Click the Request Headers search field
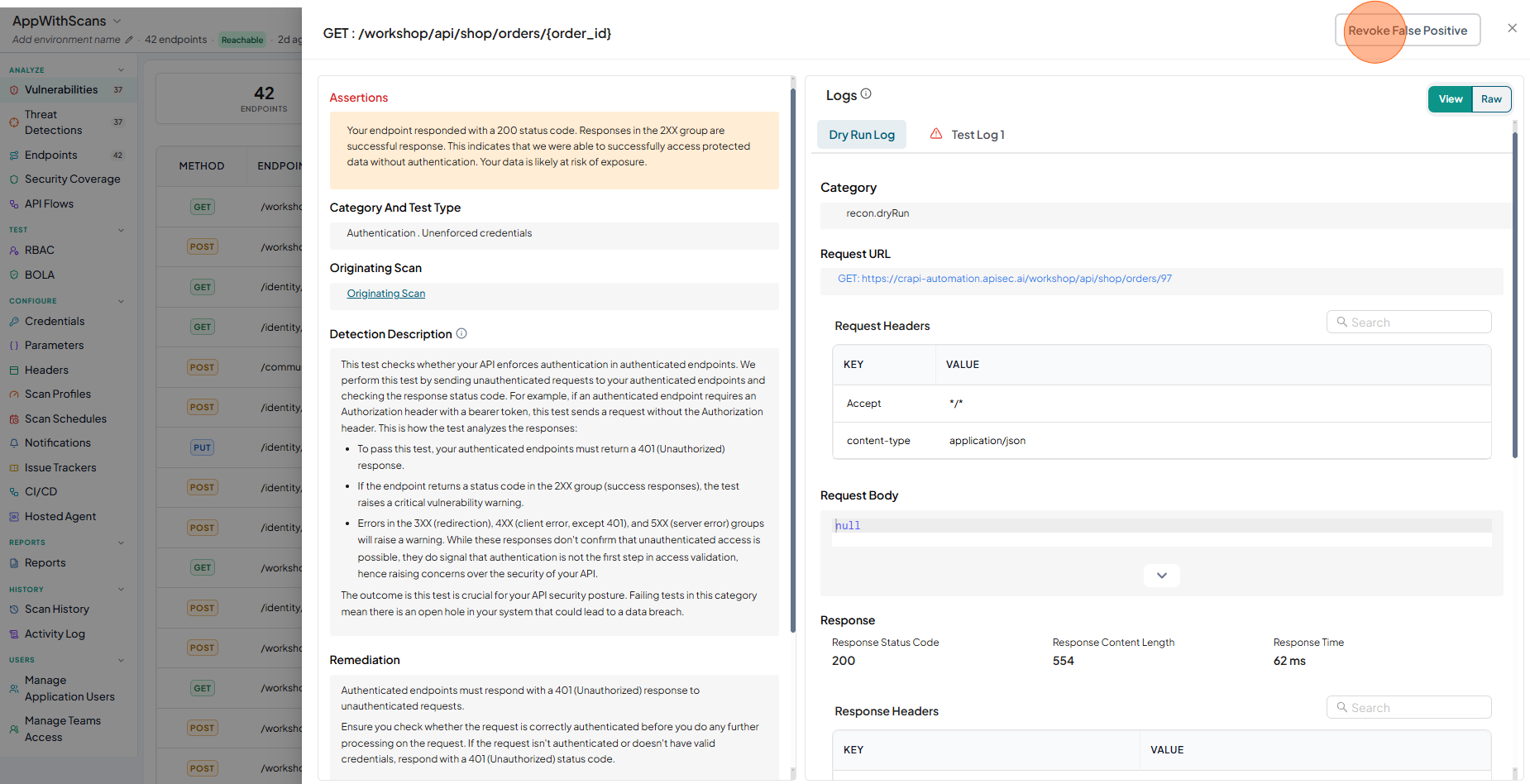1530x784 pixels. (x=1408, y=323)
